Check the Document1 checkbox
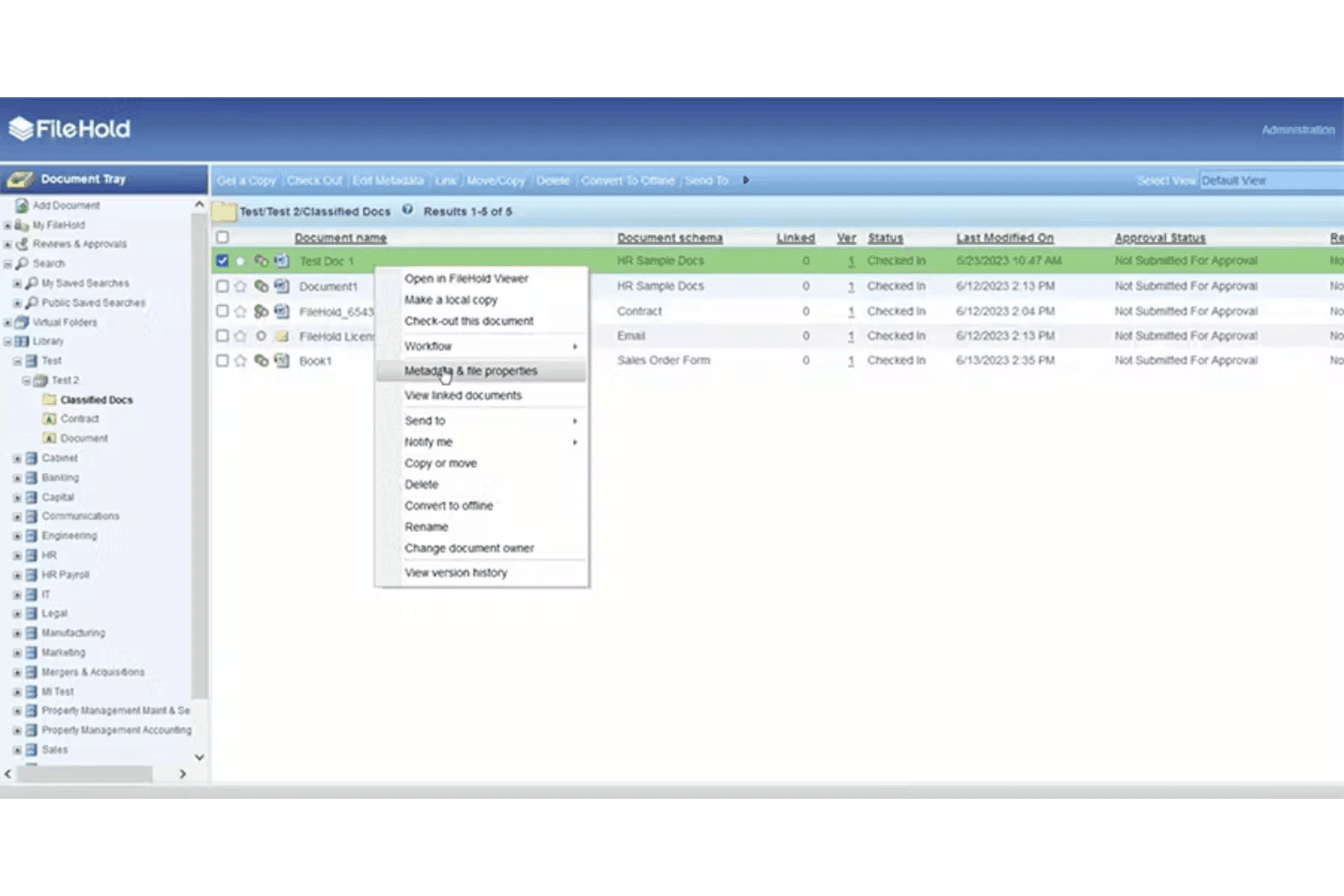This screenshot has height=896, width=1344. coord(222,286)
